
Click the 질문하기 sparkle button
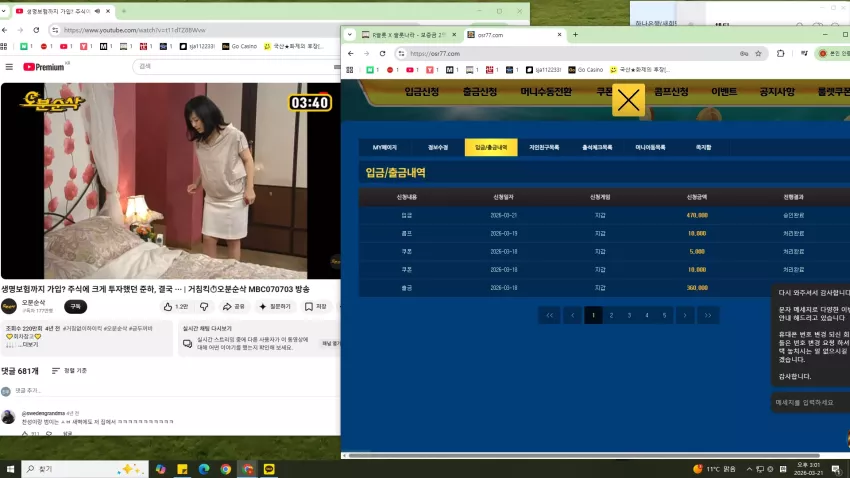tap(275, 307)
